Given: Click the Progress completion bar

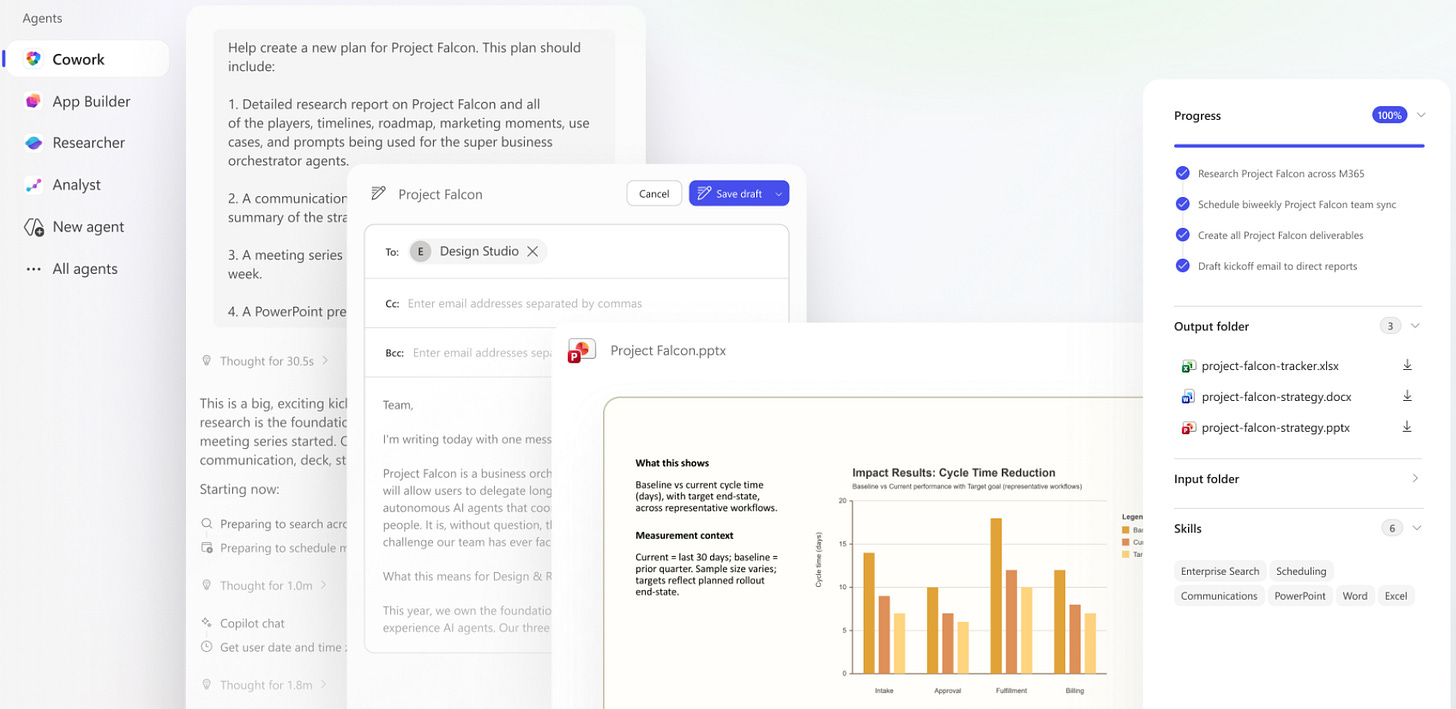Looking at the screenshot, I should click(1299, 146).
